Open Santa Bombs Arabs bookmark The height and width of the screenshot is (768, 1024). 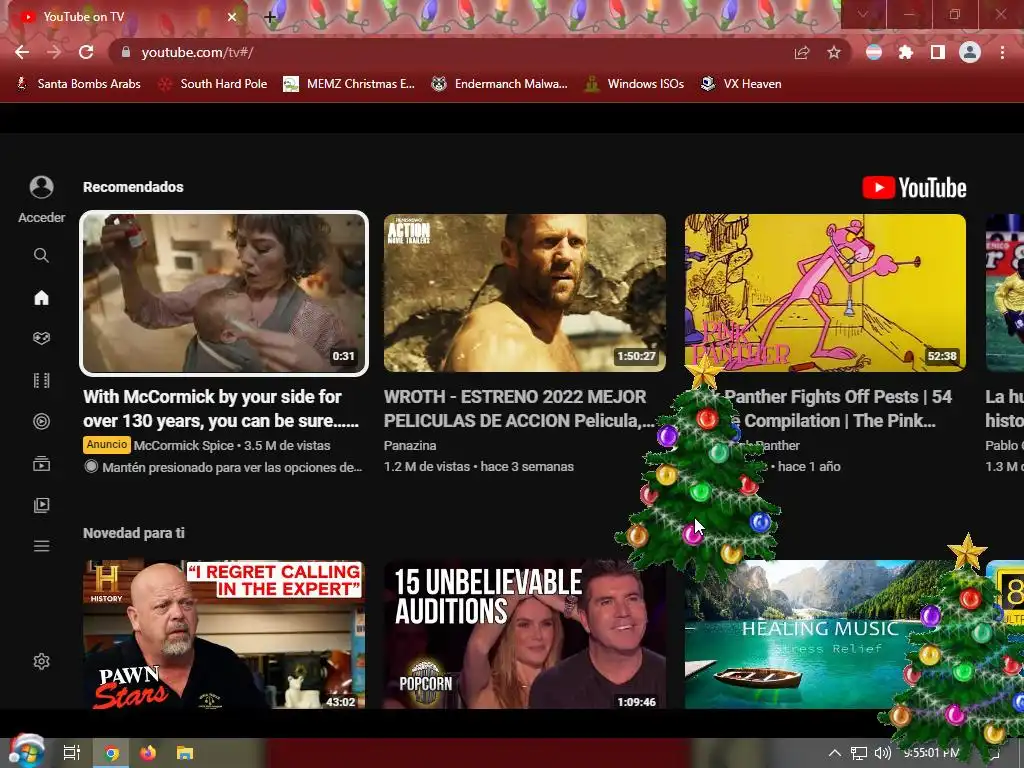78,84
